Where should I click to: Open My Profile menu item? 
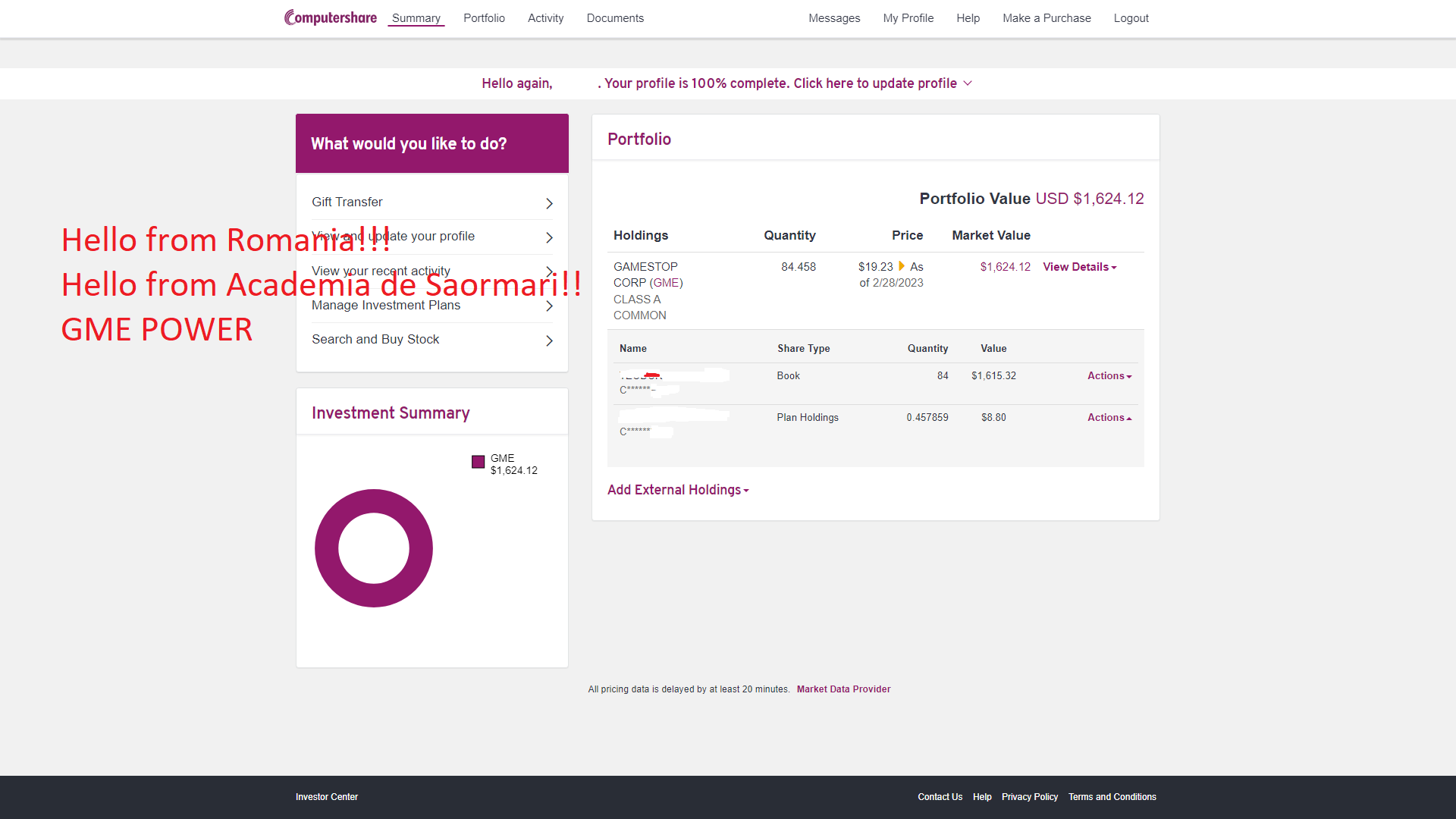[908, 18]
